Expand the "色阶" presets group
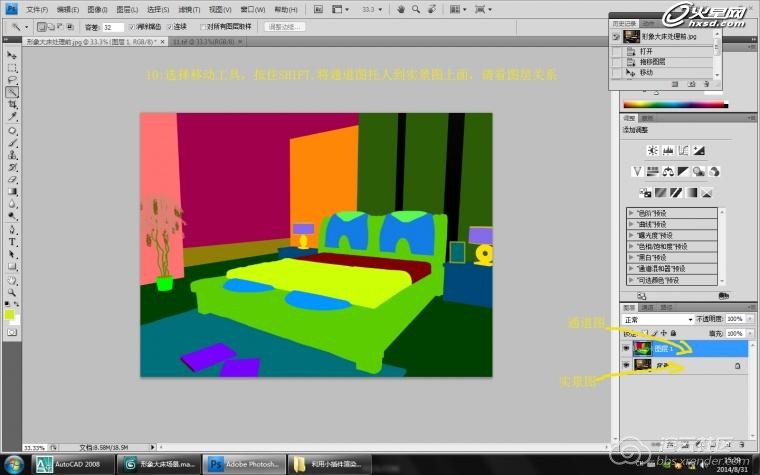 [x=631, y=213]
